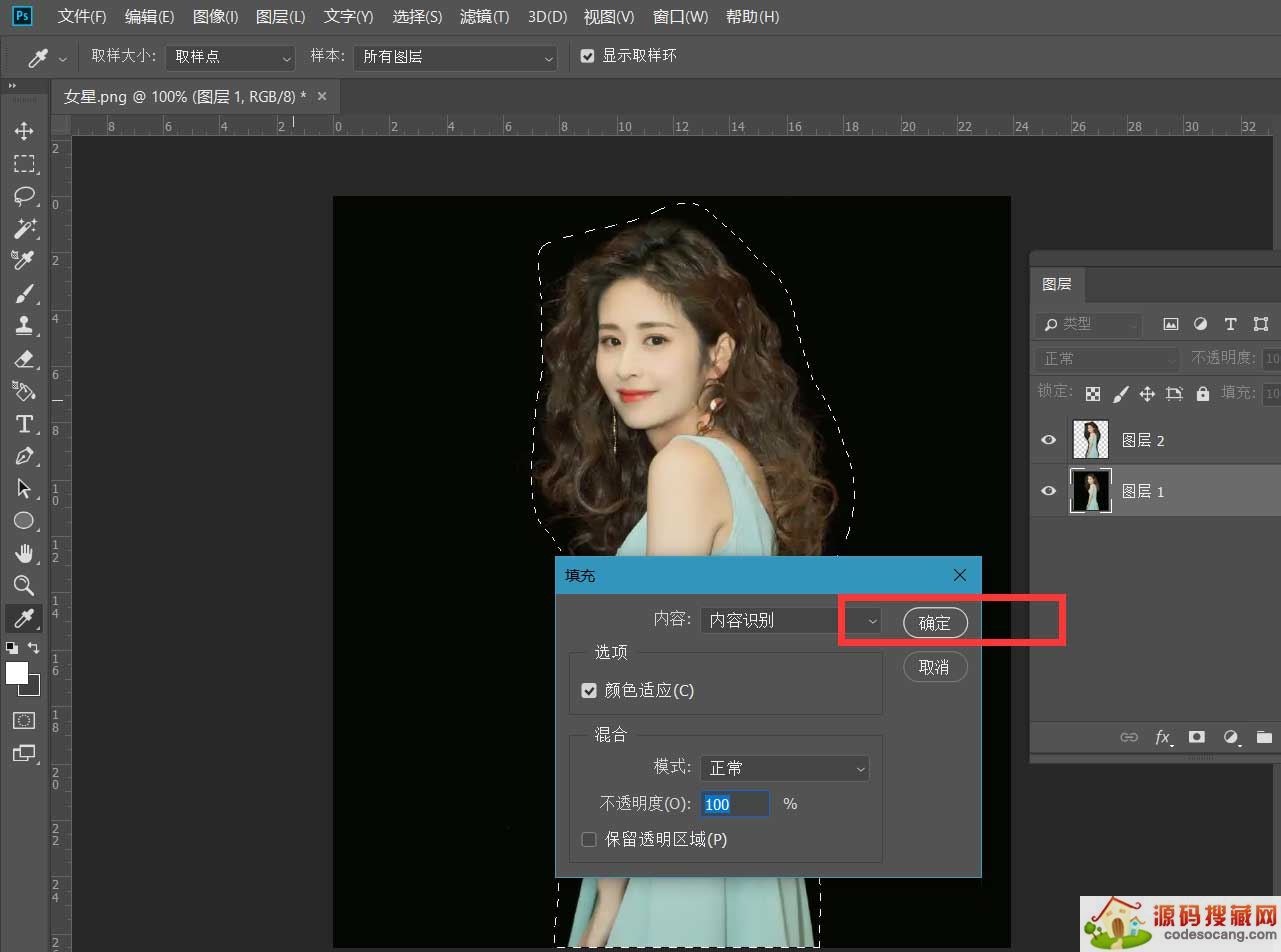Change the screen mode

tap(24, 753)
